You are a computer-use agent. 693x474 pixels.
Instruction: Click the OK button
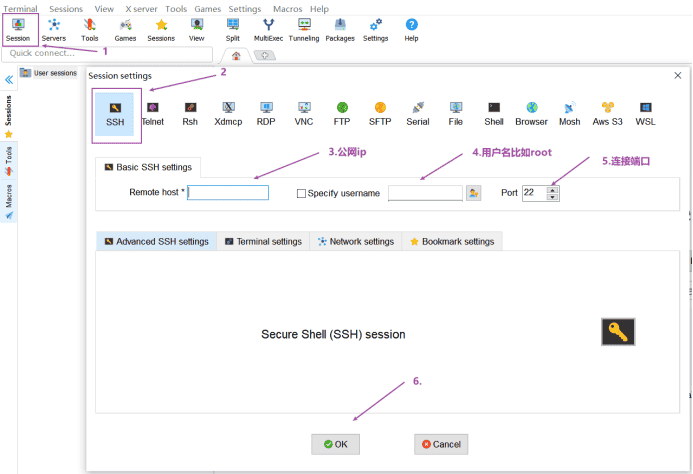335,444
